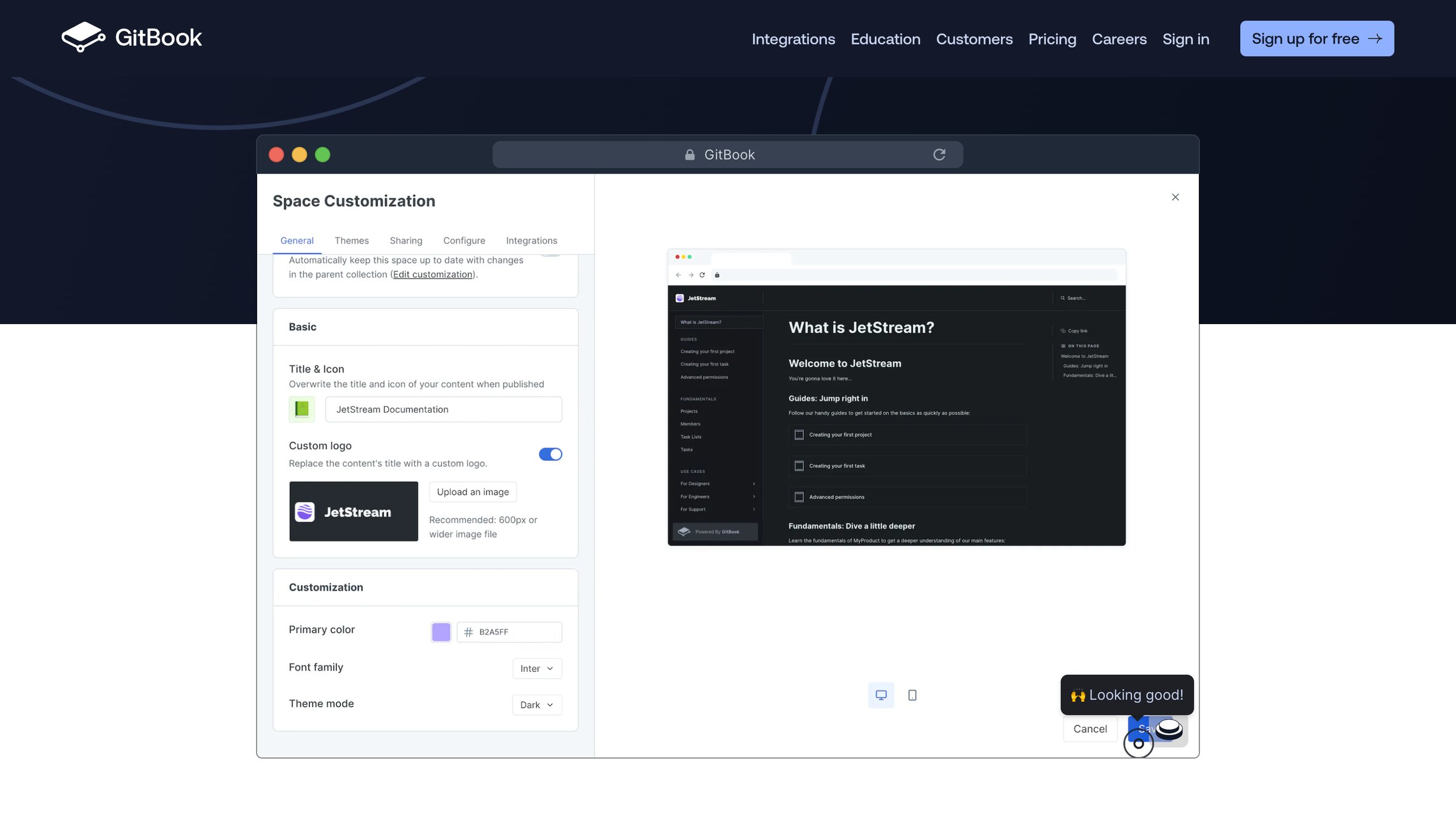
Task: Open Pricing page link
Action: tap(1052, 39)
